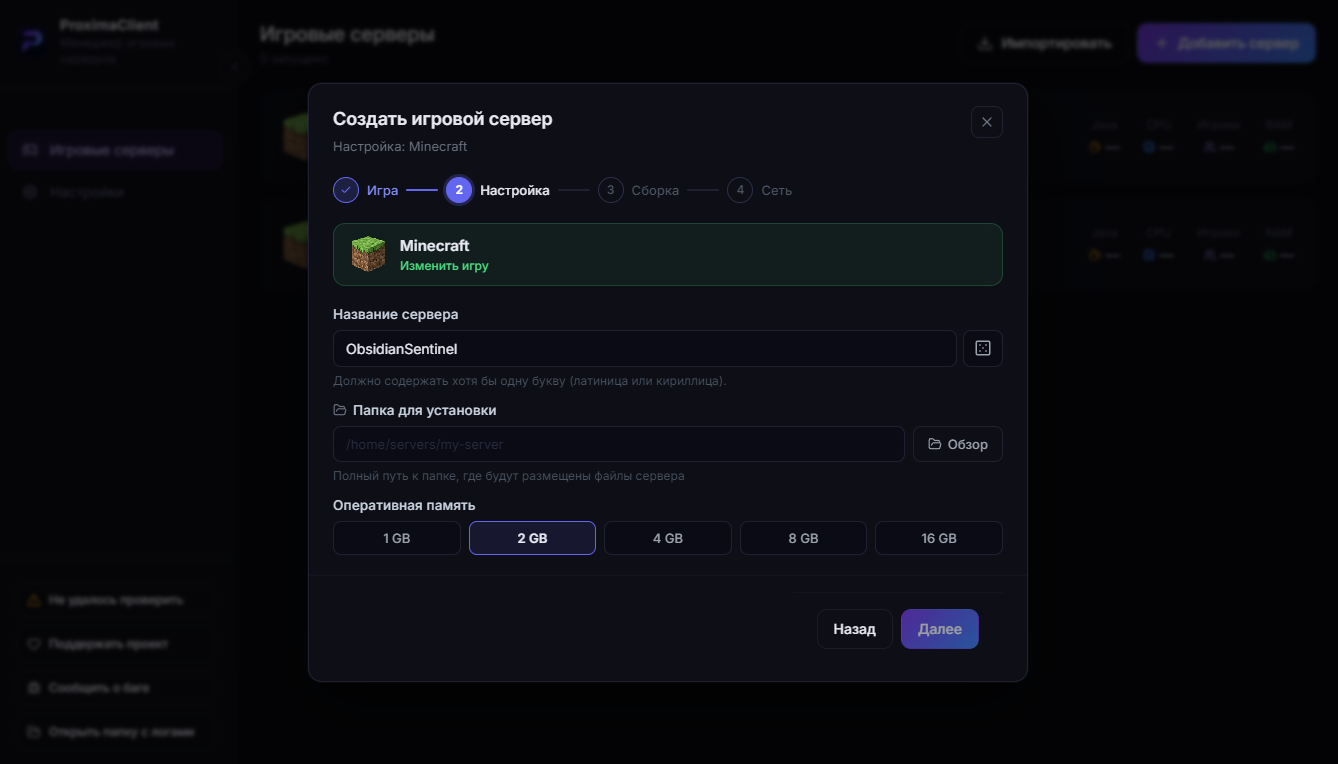Click the Настройка step label
1338x764 pixels.
click(x=515, y=190)
